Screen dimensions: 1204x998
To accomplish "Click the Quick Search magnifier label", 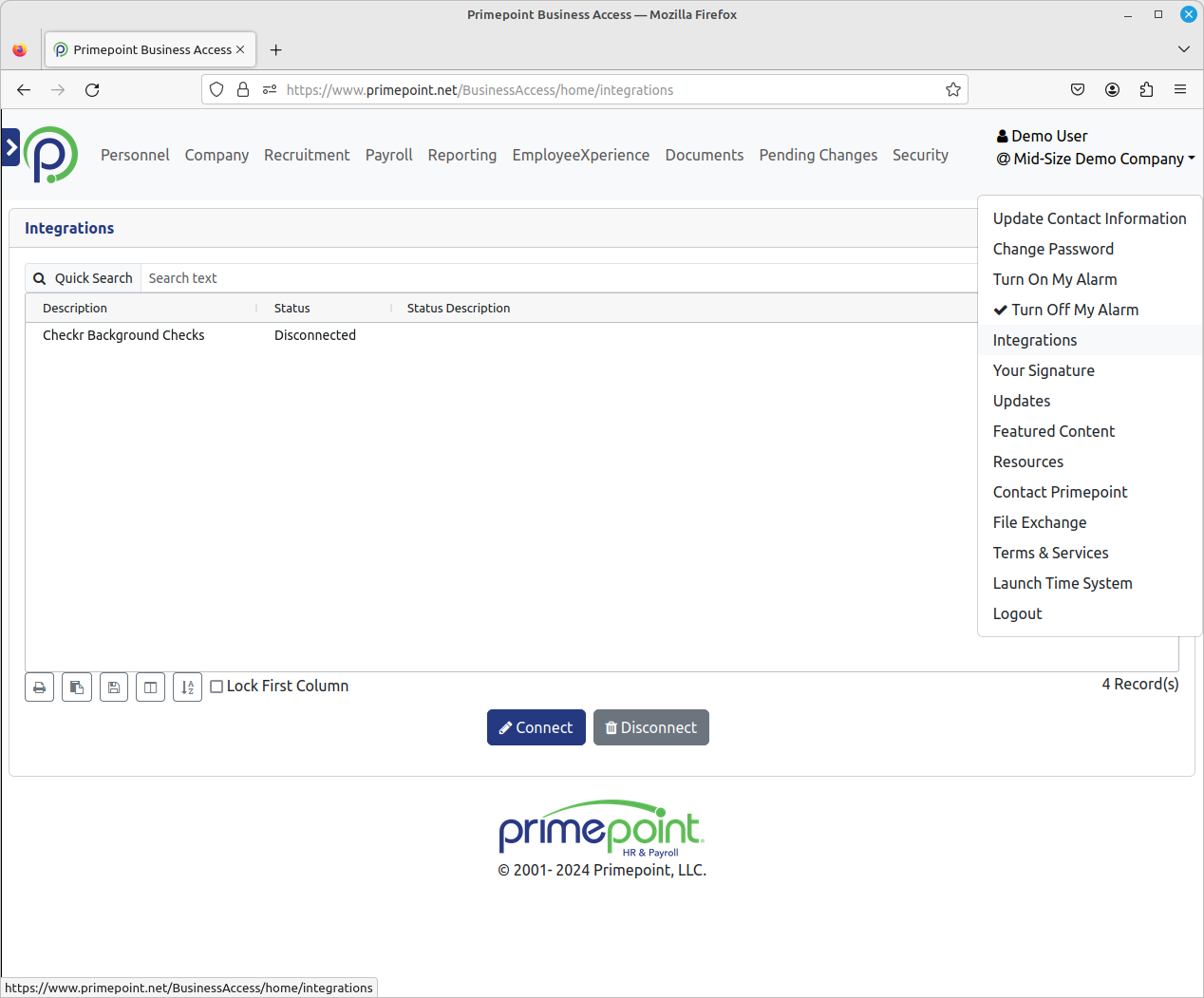I will point(84,278).
